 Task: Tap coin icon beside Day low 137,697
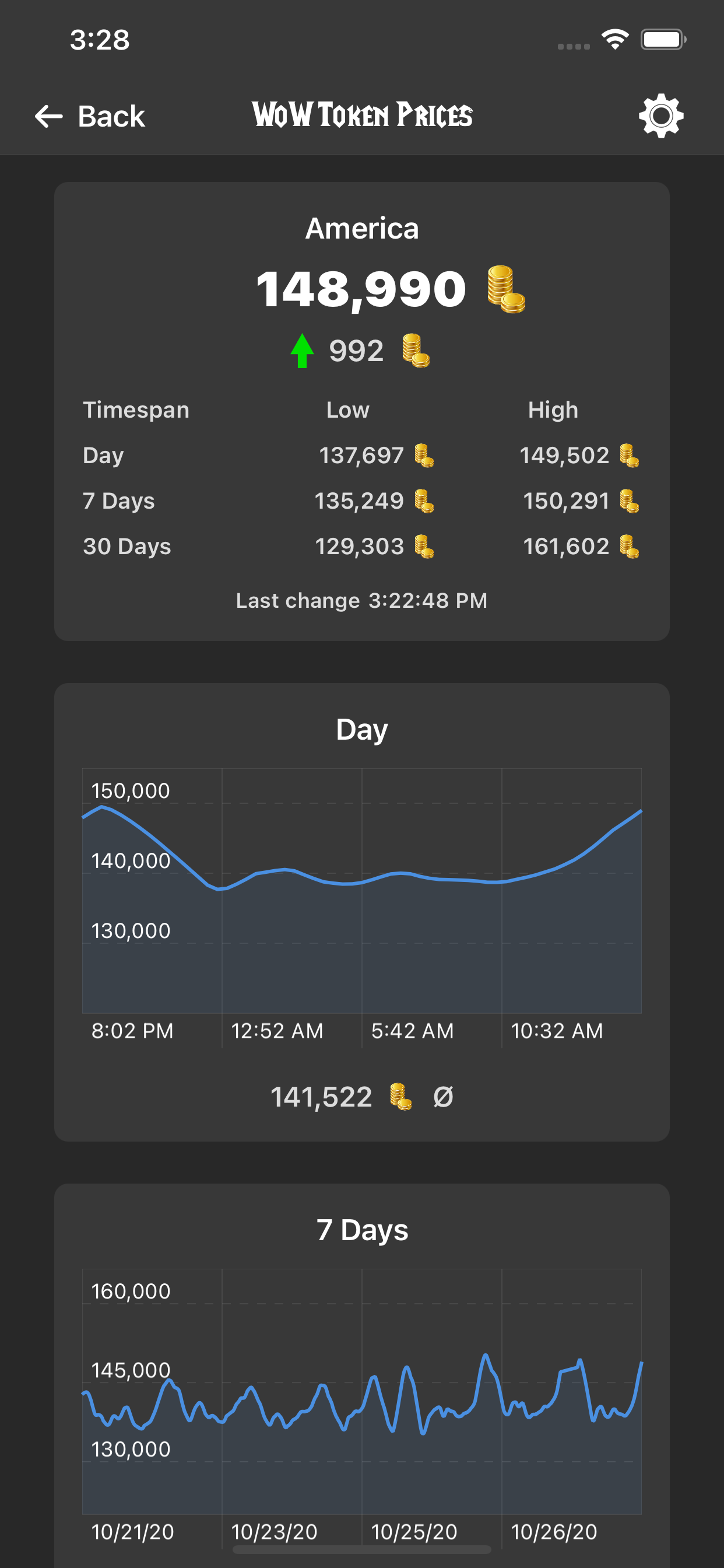tap(424, 456)
